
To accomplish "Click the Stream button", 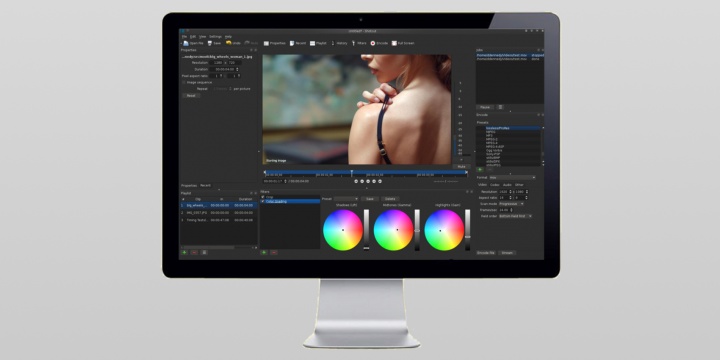I will tap(507, 253).
